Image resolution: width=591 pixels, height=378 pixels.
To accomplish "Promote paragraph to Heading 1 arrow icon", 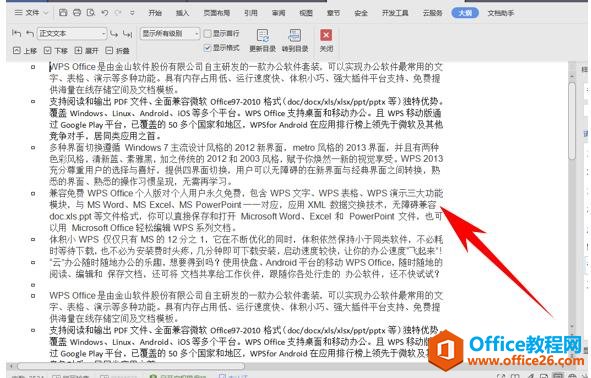I will click(16, 34).
